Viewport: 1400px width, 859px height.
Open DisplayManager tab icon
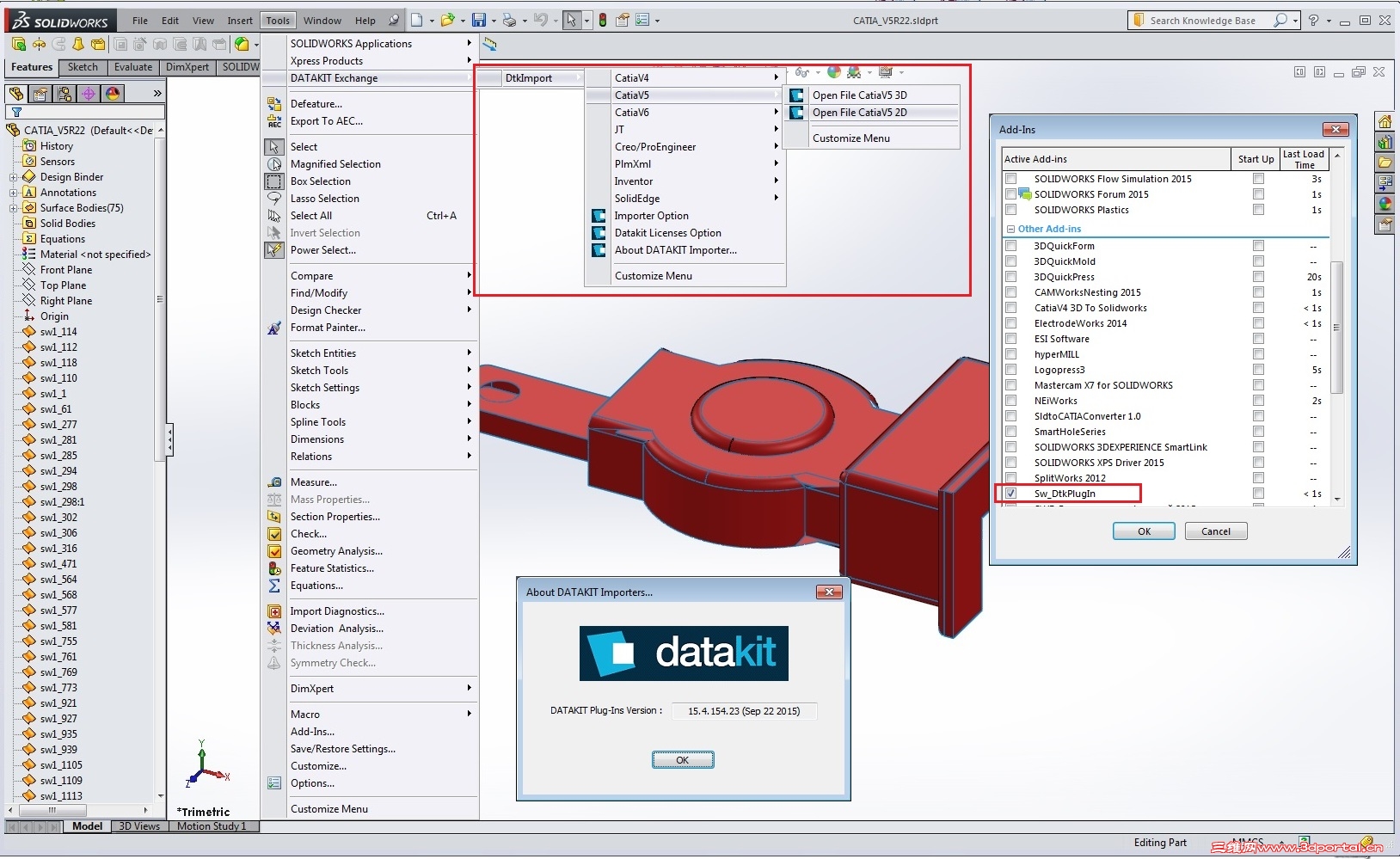point(113,93)
